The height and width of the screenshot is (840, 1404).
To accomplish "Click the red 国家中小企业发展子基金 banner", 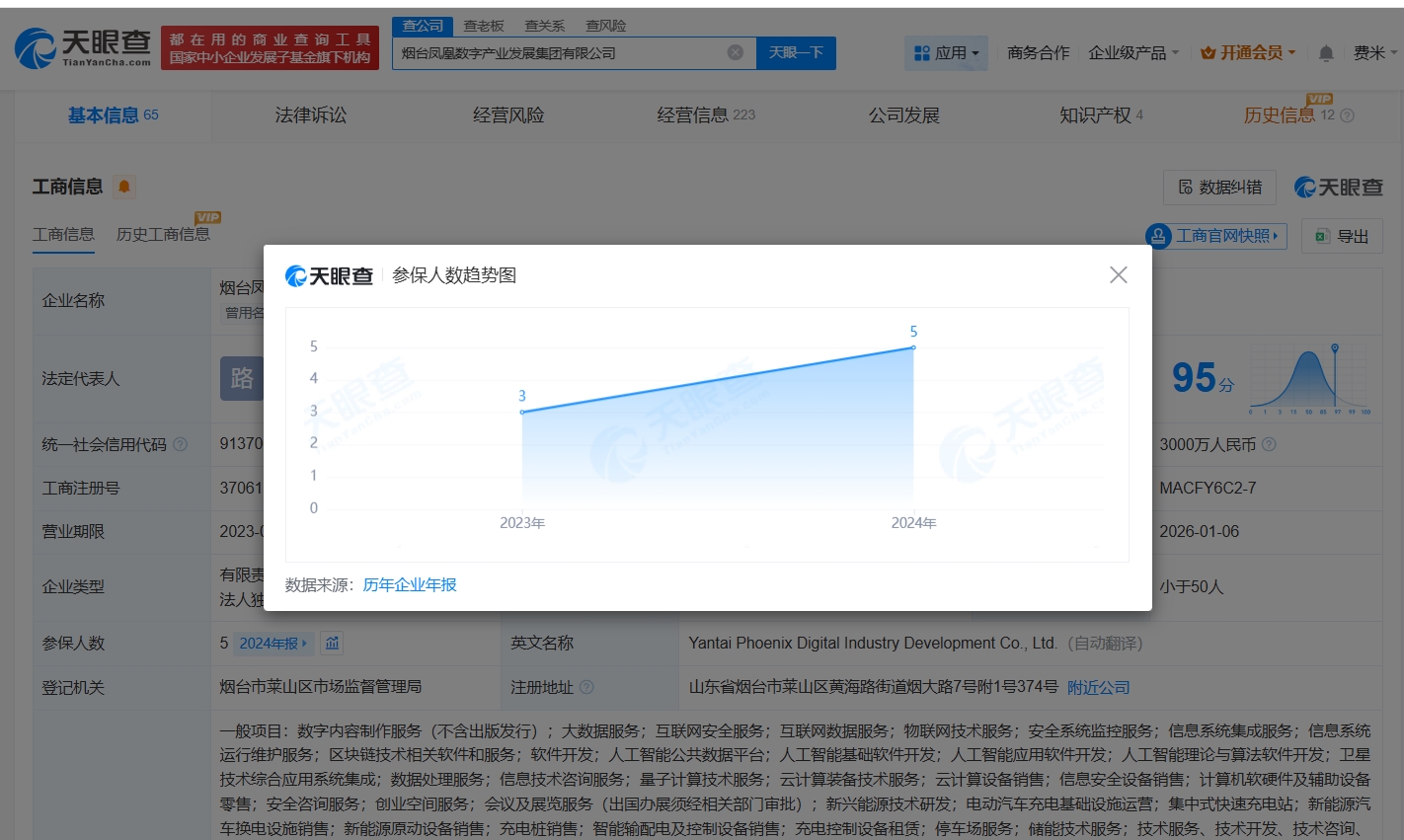I will point(270,47).
